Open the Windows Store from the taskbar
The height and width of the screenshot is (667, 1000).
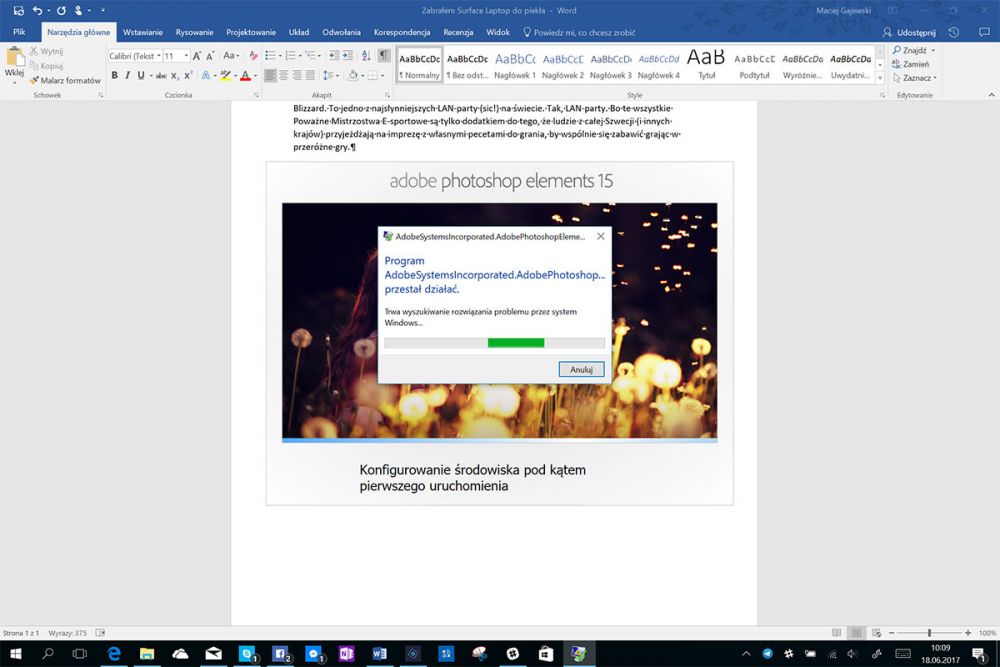point(546,654)
